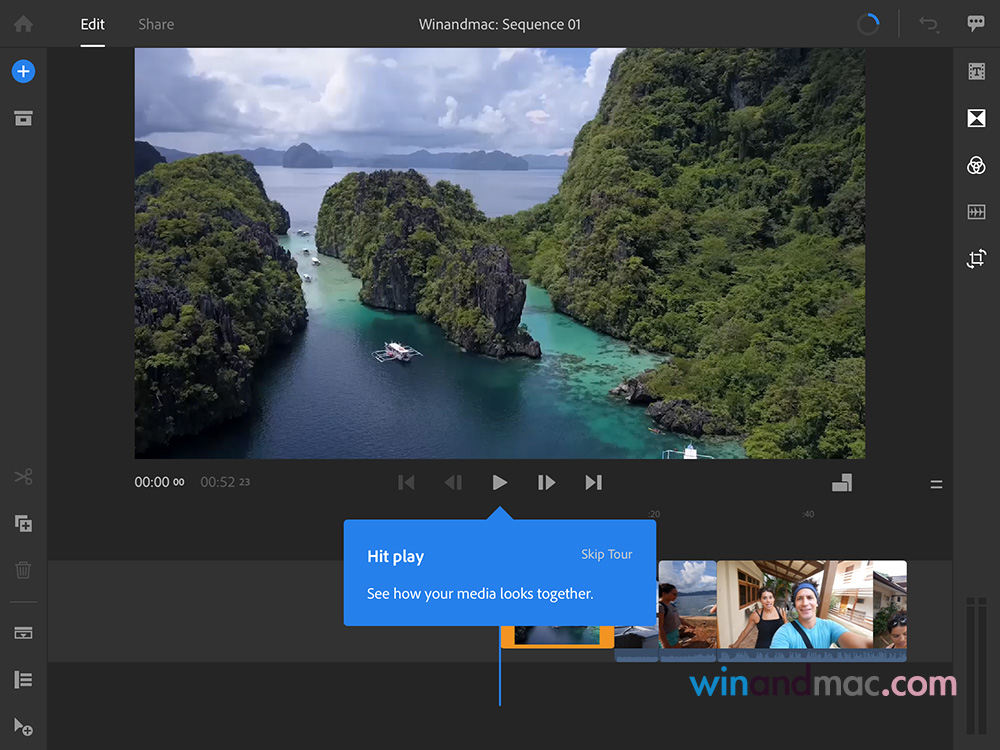
Task: Open the feedback speech bubble icon
Action: pyautogui.click(x=976, y=24)
